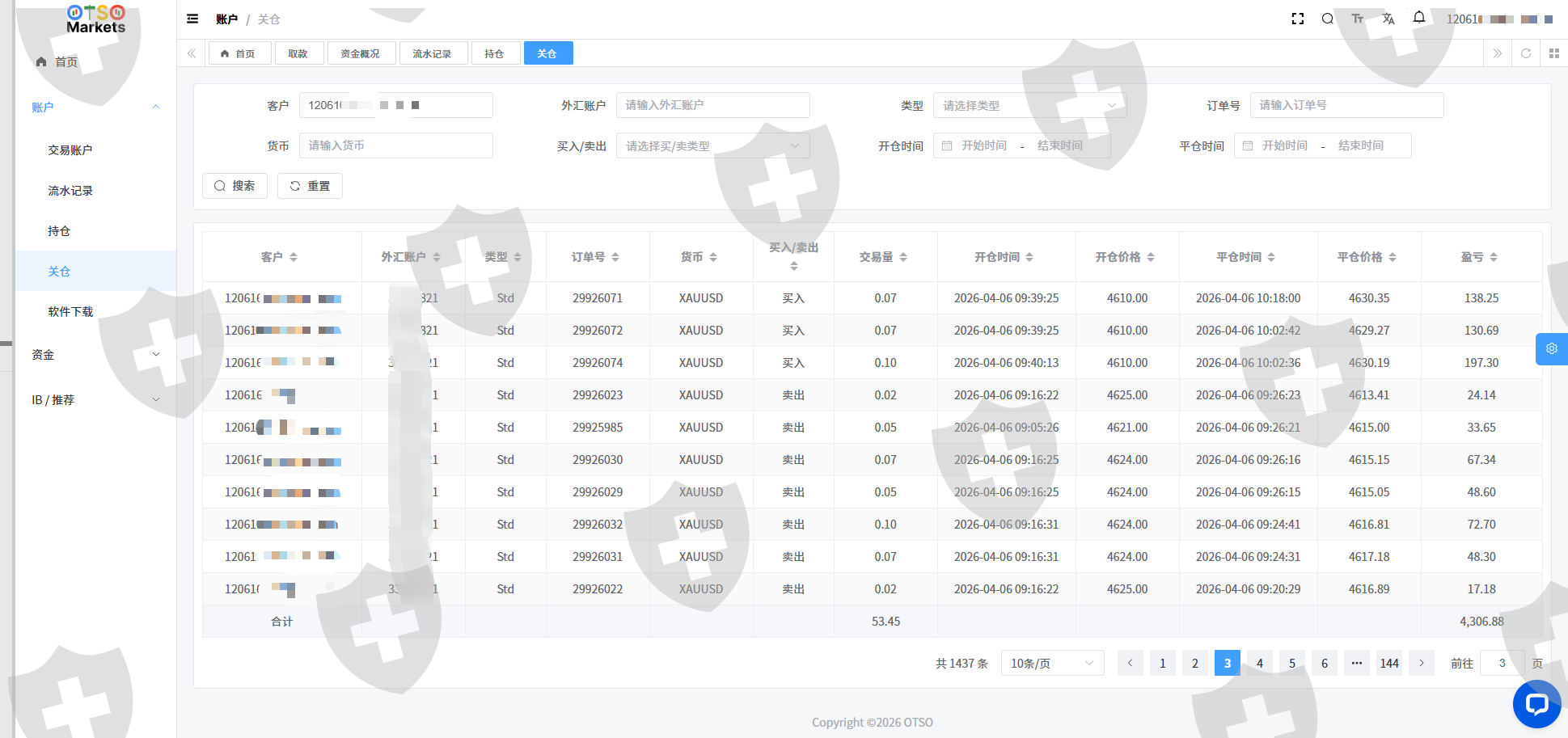The height and width of the screenshot is (738, 1568).
Task: Change page size from 10条/页 dropdown
Action: 1052,664
